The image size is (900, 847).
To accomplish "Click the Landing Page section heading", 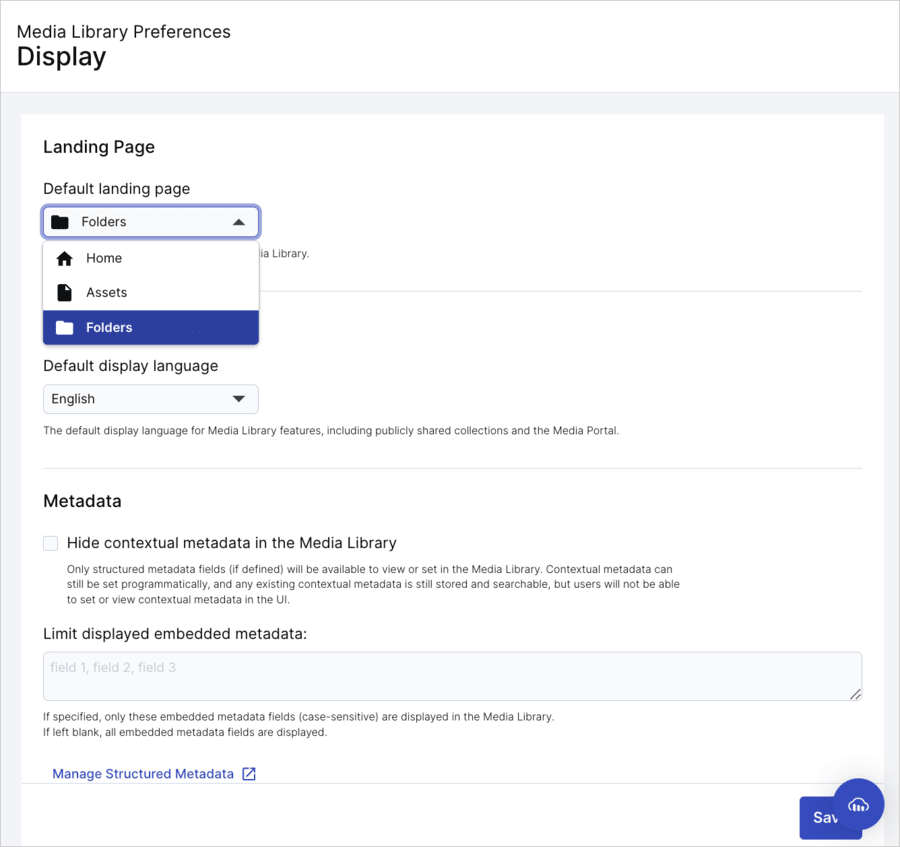I will click(99, 147).
